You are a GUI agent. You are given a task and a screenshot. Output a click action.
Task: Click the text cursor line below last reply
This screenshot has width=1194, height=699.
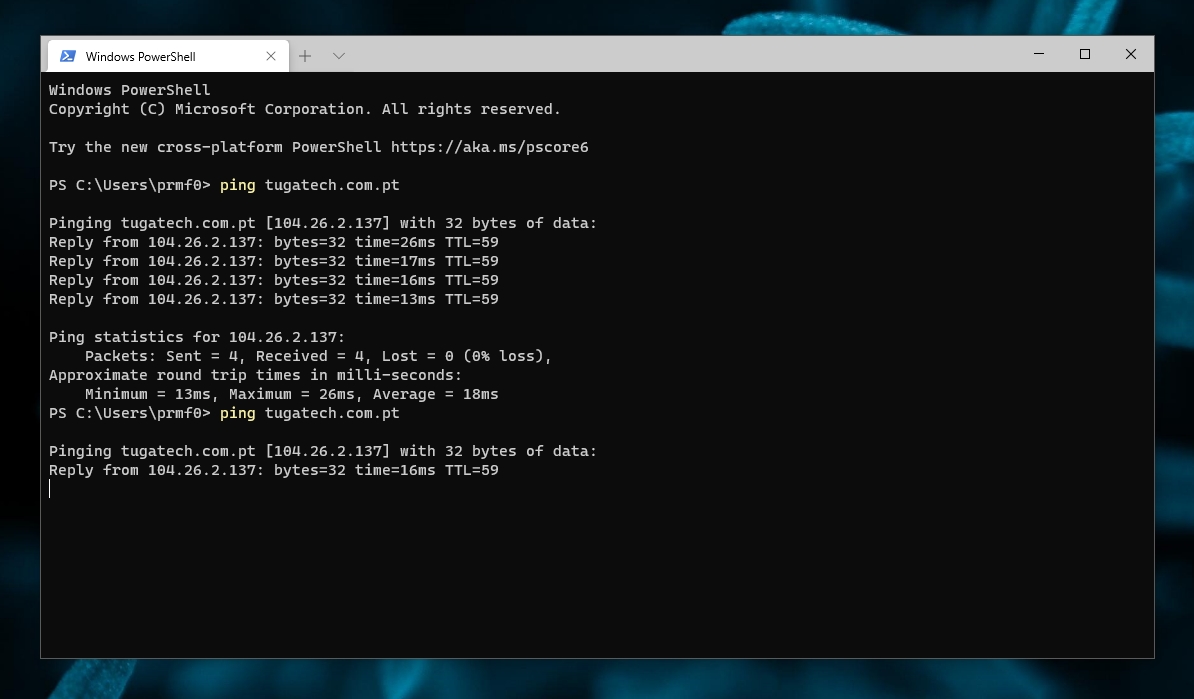[x=49, y=489]
